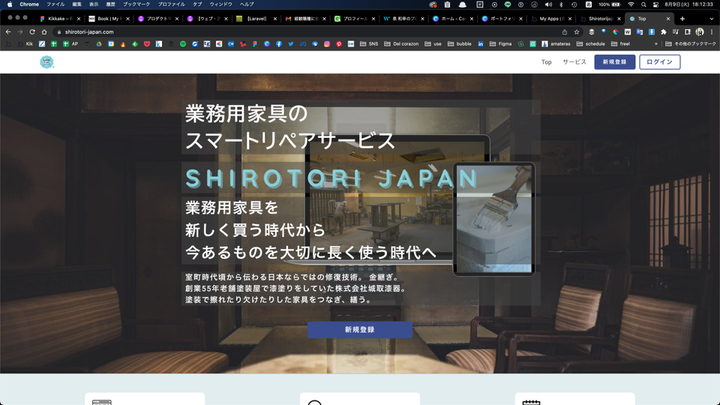Open the 履歴 menu

[x=111, y=5]
